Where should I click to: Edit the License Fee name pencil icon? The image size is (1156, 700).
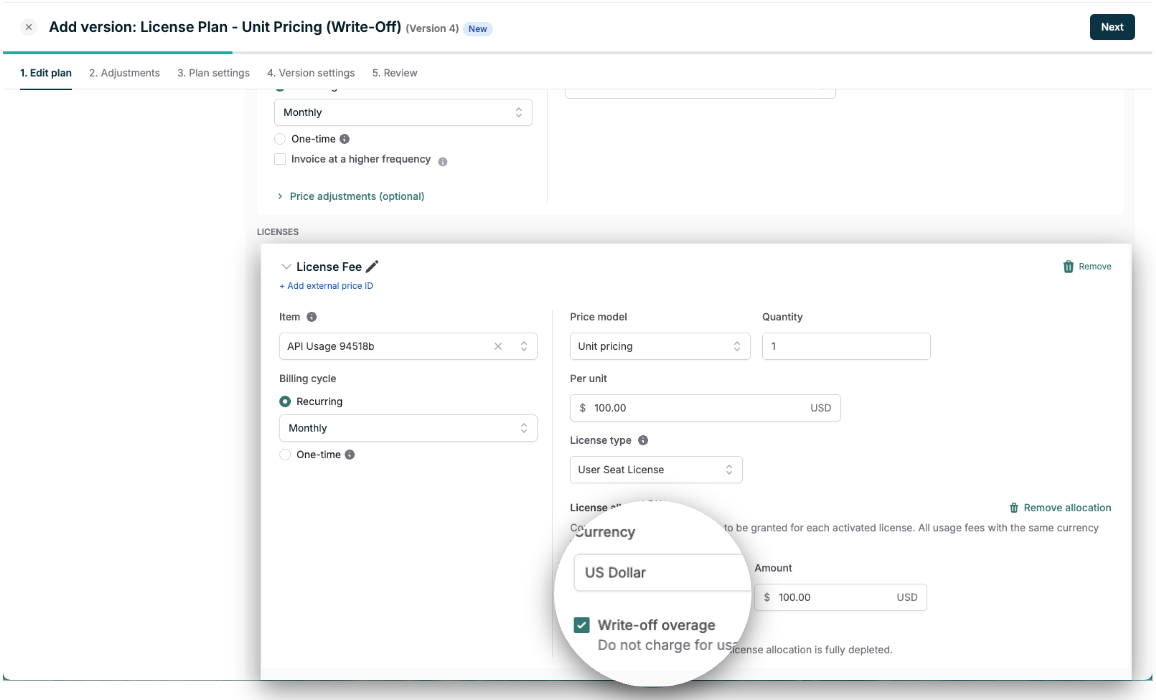pyautogui.click(x=372, y=266)
